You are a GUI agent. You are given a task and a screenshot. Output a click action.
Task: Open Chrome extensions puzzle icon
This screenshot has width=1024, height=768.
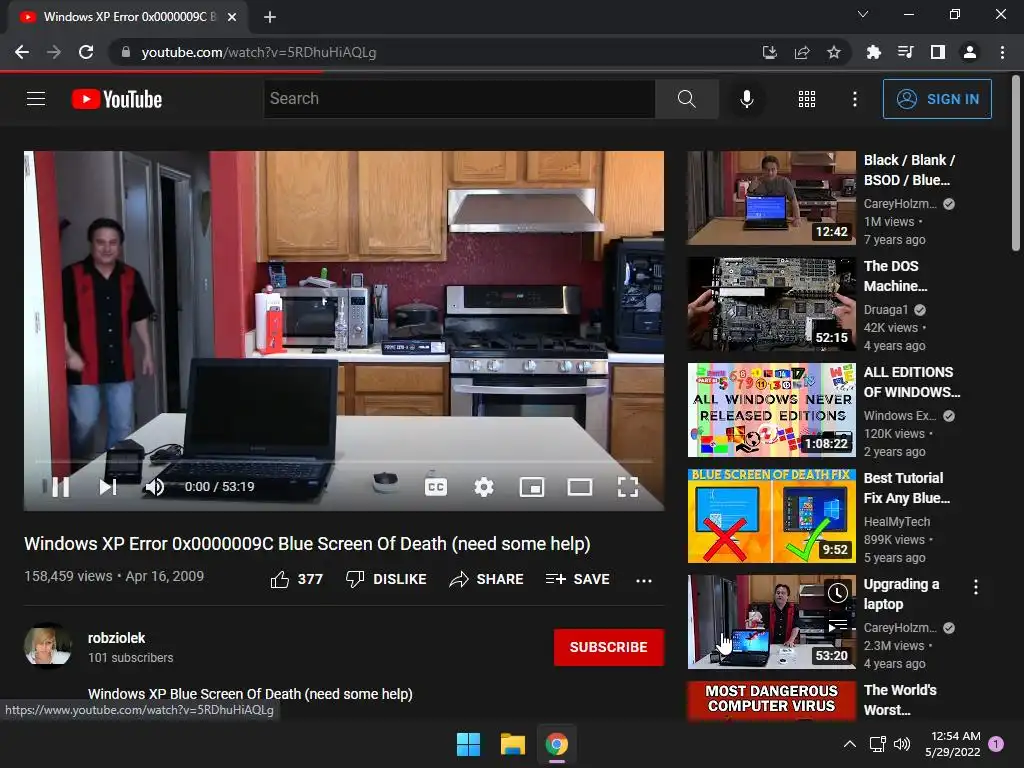click(x=874, y=52)
